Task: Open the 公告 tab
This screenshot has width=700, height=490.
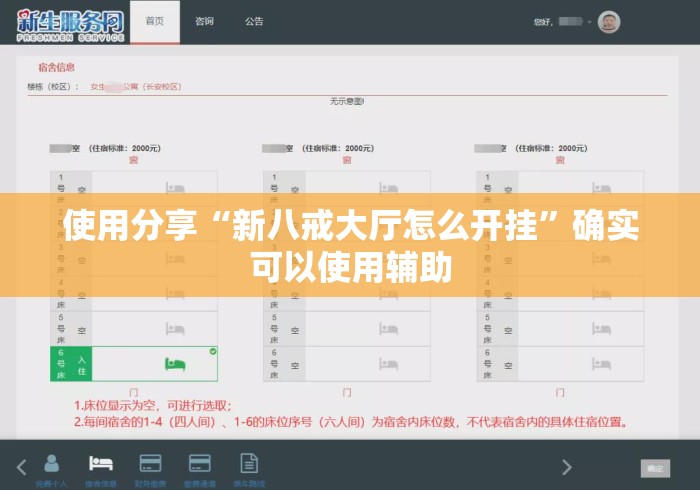Action: [x=254, y=21]
